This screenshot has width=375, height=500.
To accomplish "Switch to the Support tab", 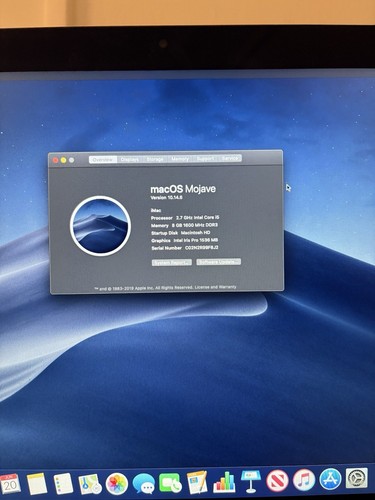I will 205,158.
